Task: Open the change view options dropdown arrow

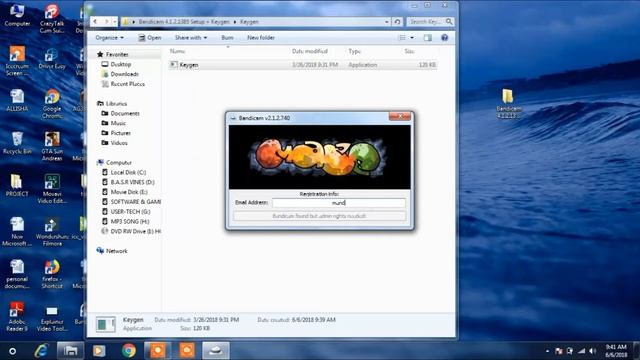Action: 412,38
